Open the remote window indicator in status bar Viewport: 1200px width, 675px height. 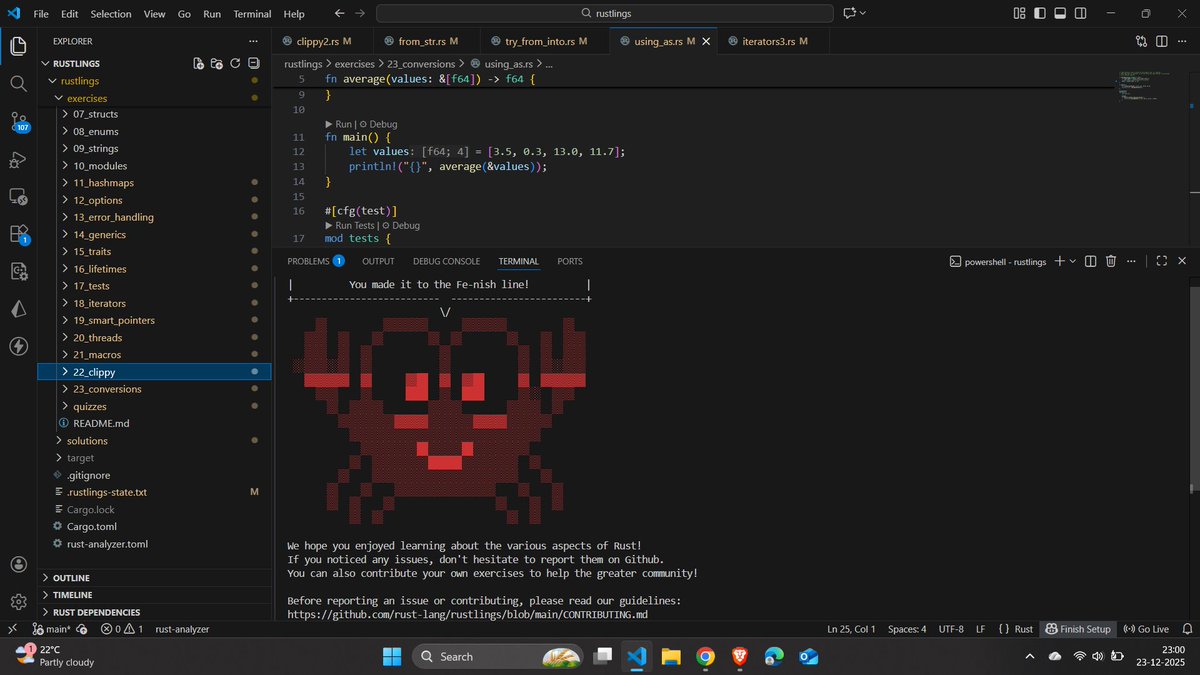tap(12, 629)
